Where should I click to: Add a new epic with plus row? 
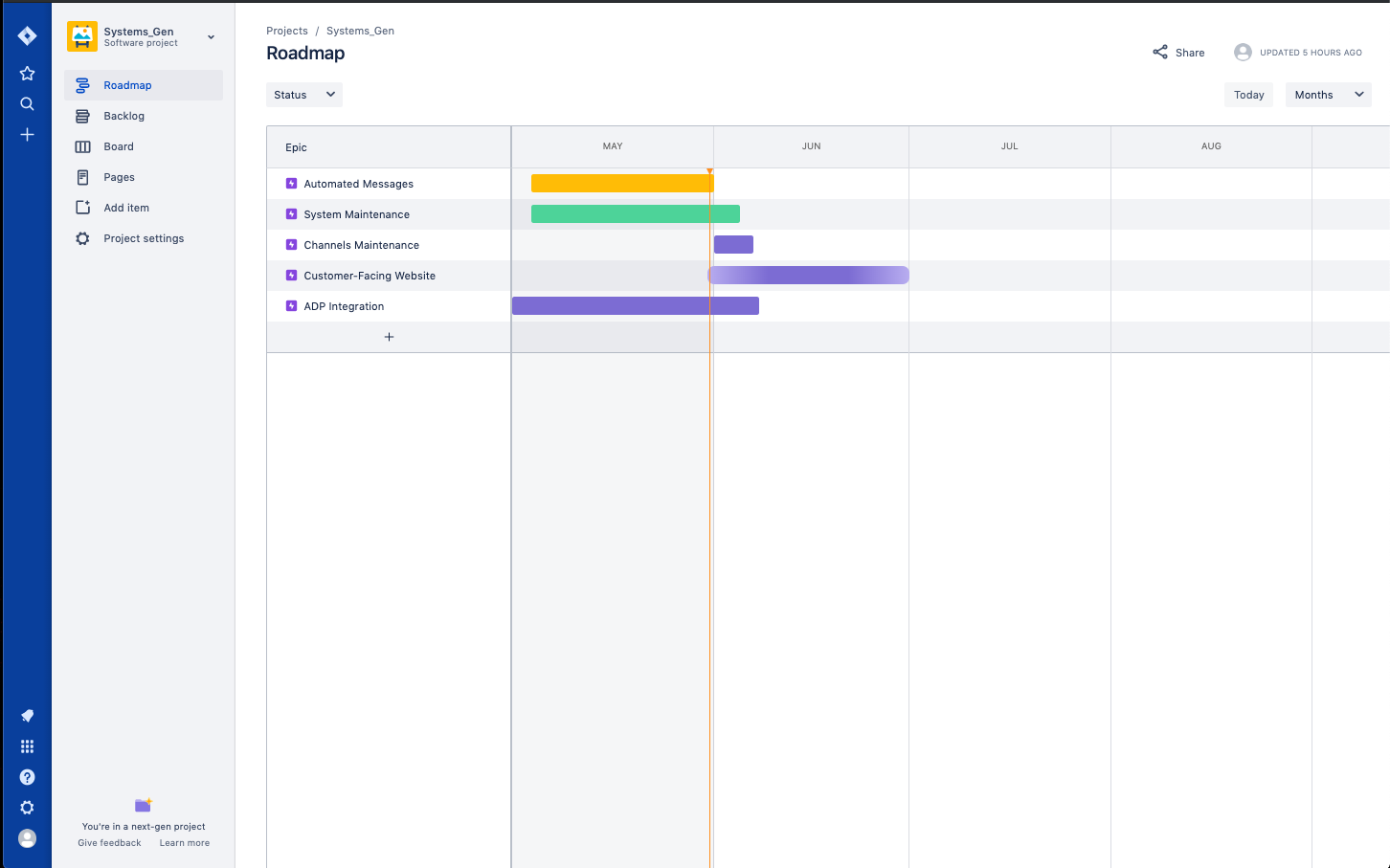click(x=389, y=337)
